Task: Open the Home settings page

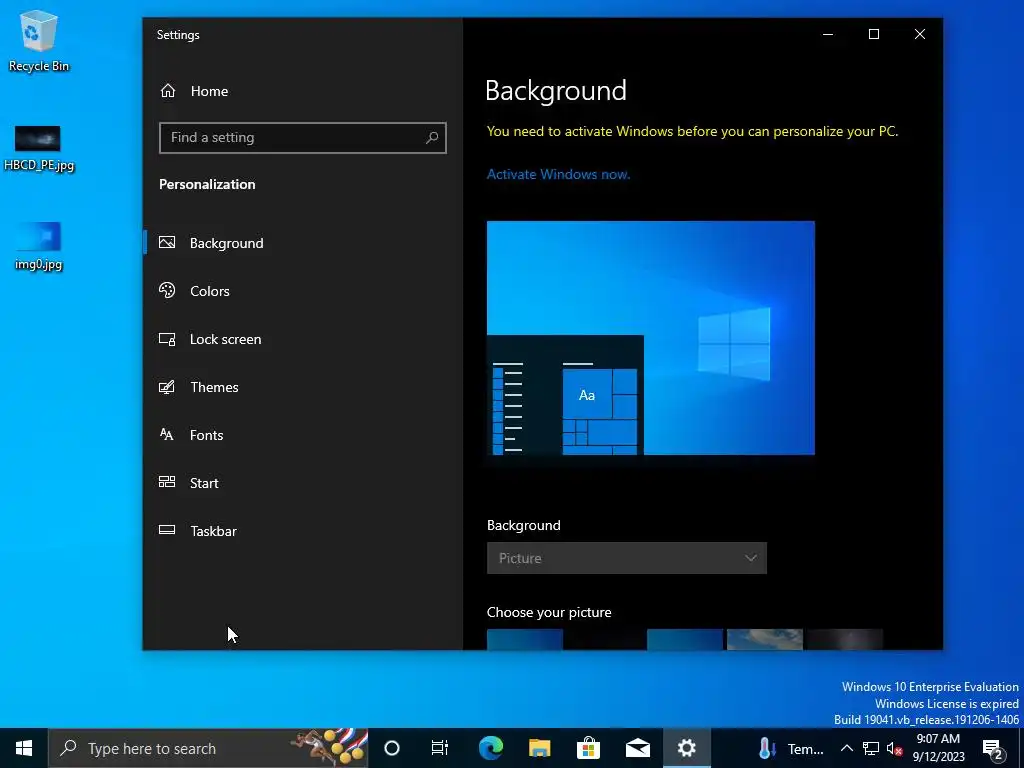Action: [x=302, y=91]
